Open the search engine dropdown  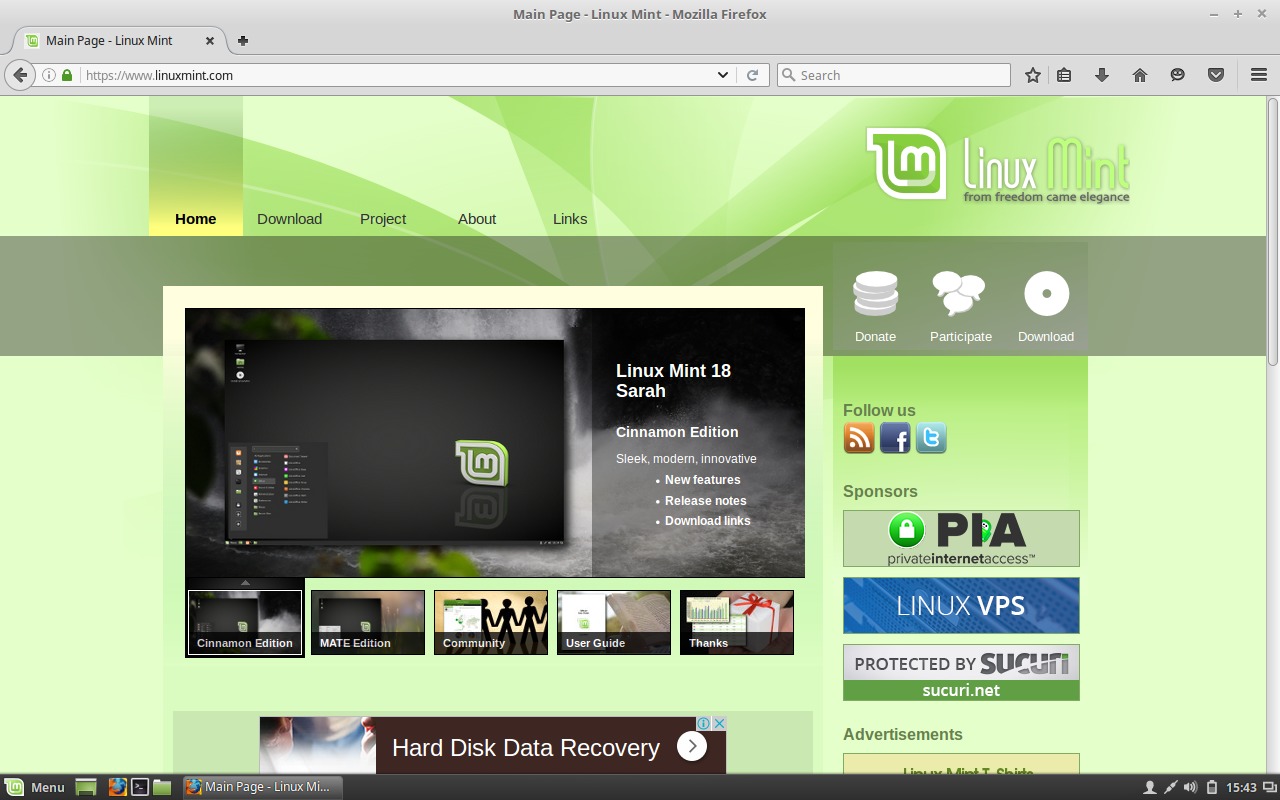[786, 75]
